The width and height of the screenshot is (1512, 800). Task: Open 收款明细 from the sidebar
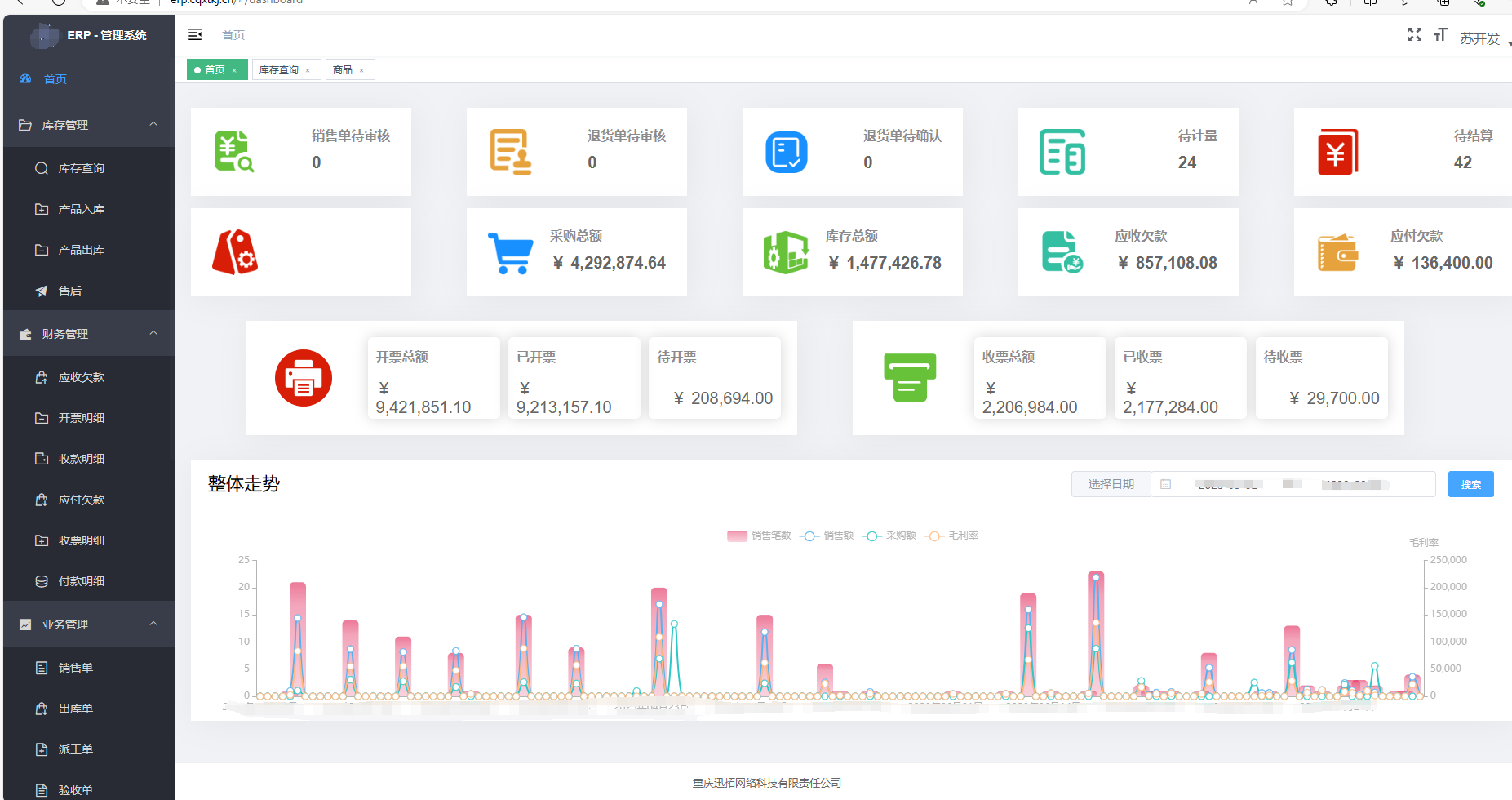(89, 459)
